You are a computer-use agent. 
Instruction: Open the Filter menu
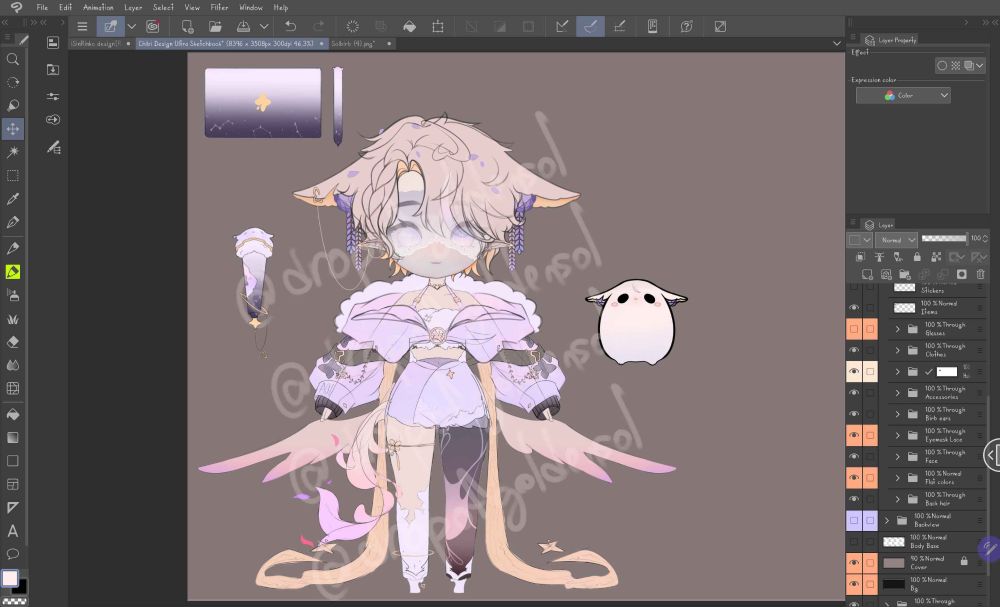click(219, 7)
